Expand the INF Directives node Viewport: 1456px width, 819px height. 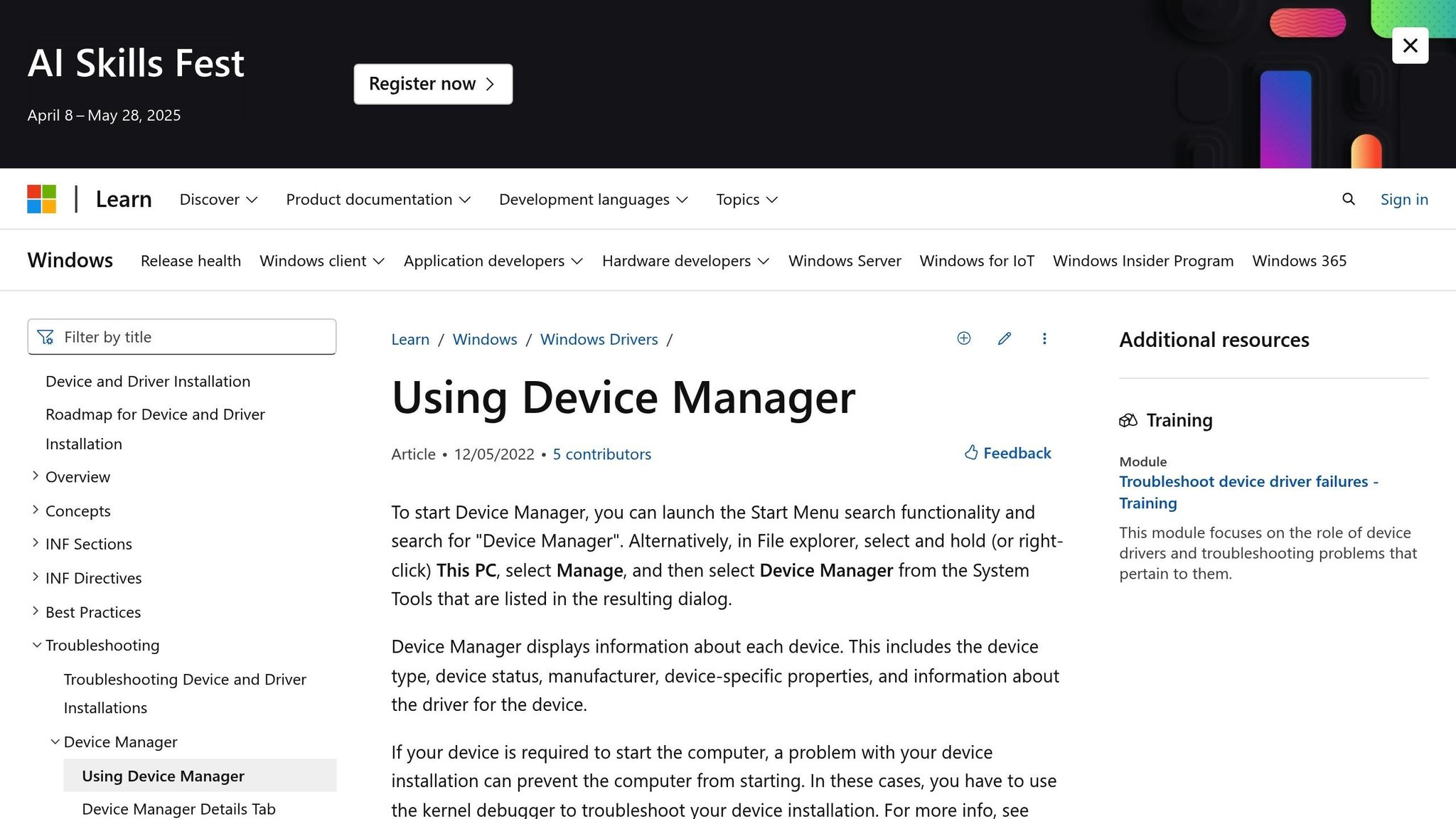tap(36, 577)
